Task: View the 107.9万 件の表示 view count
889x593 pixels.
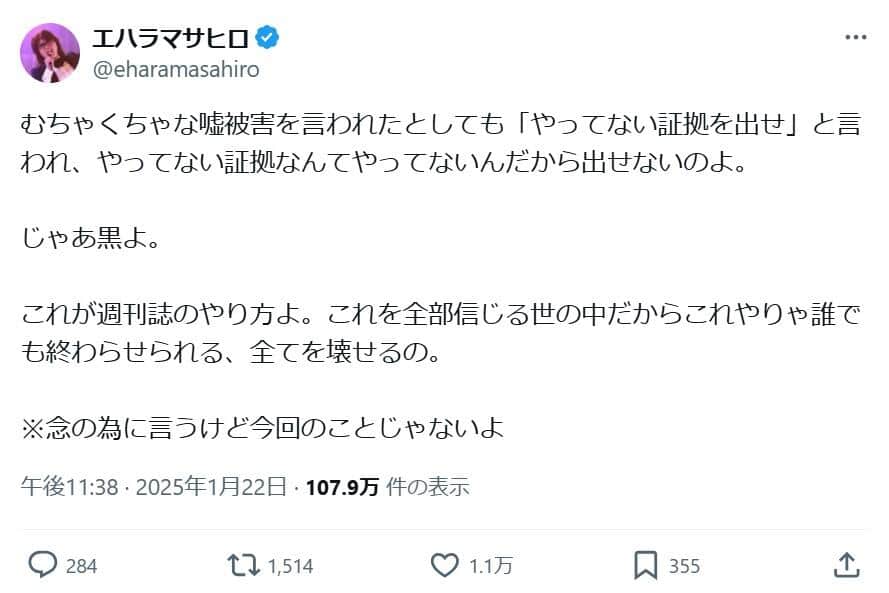Action: pos(387,487)
